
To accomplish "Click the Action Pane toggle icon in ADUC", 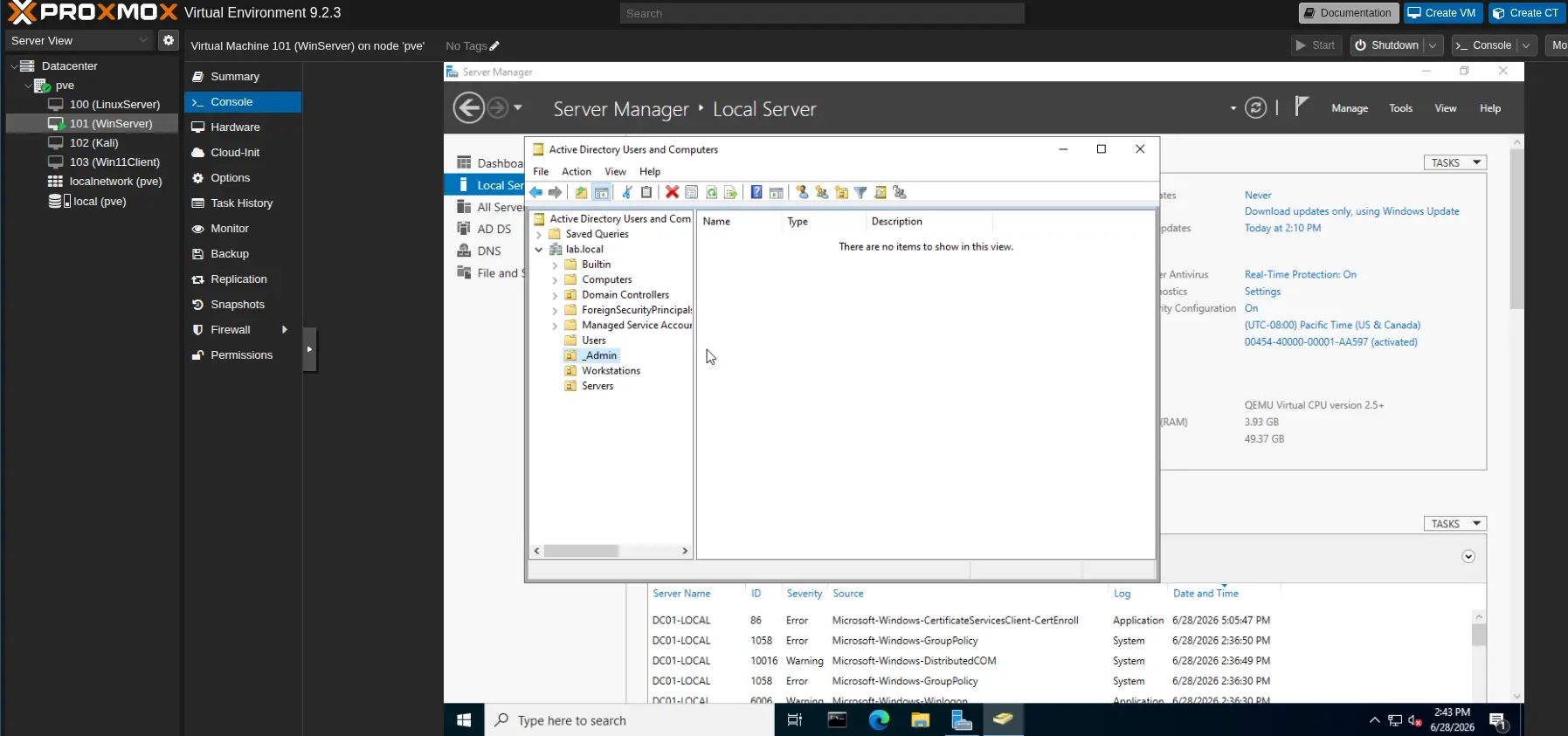I will [x=776, y=192].
